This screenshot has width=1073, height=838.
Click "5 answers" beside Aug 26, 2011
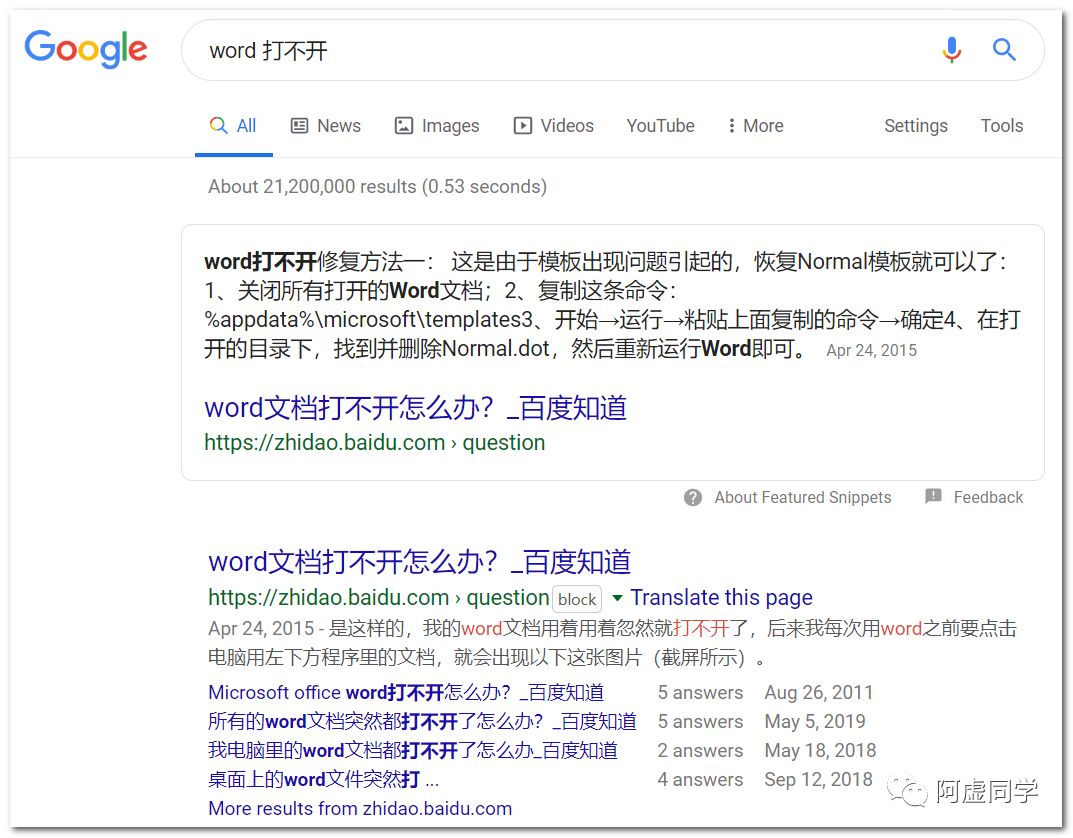click(700, 692)
